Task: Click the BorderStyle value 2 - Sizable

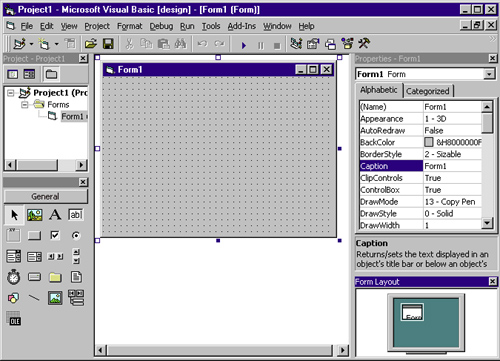Action: 443,154
